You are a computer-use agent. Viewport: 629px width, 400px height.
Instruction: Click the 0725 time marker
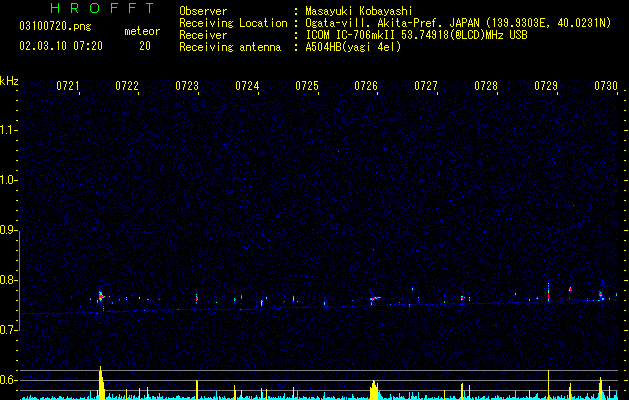(307, 86)
